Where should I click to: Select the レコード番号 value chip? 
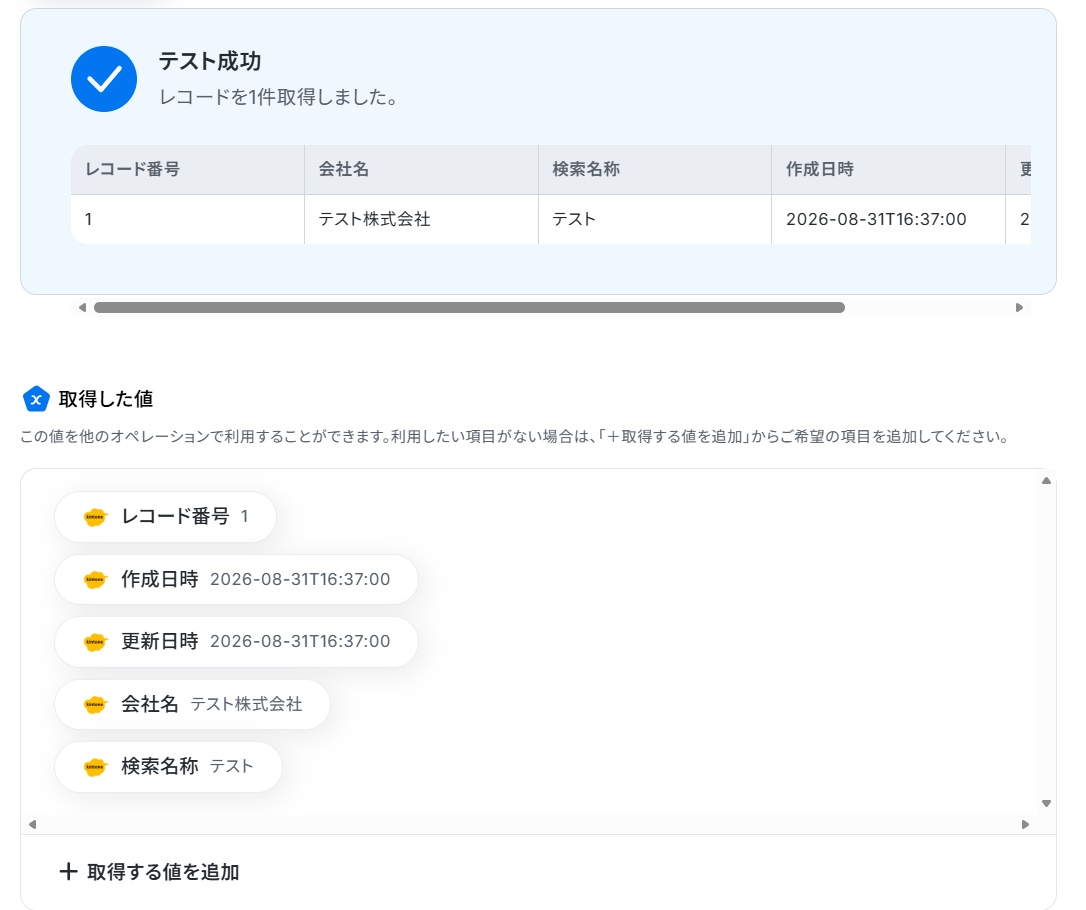[166, 517]
